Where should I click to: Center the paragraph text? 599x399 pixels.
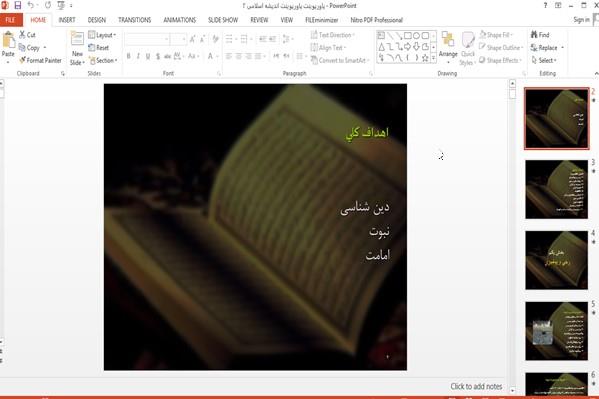click(238, 56)
